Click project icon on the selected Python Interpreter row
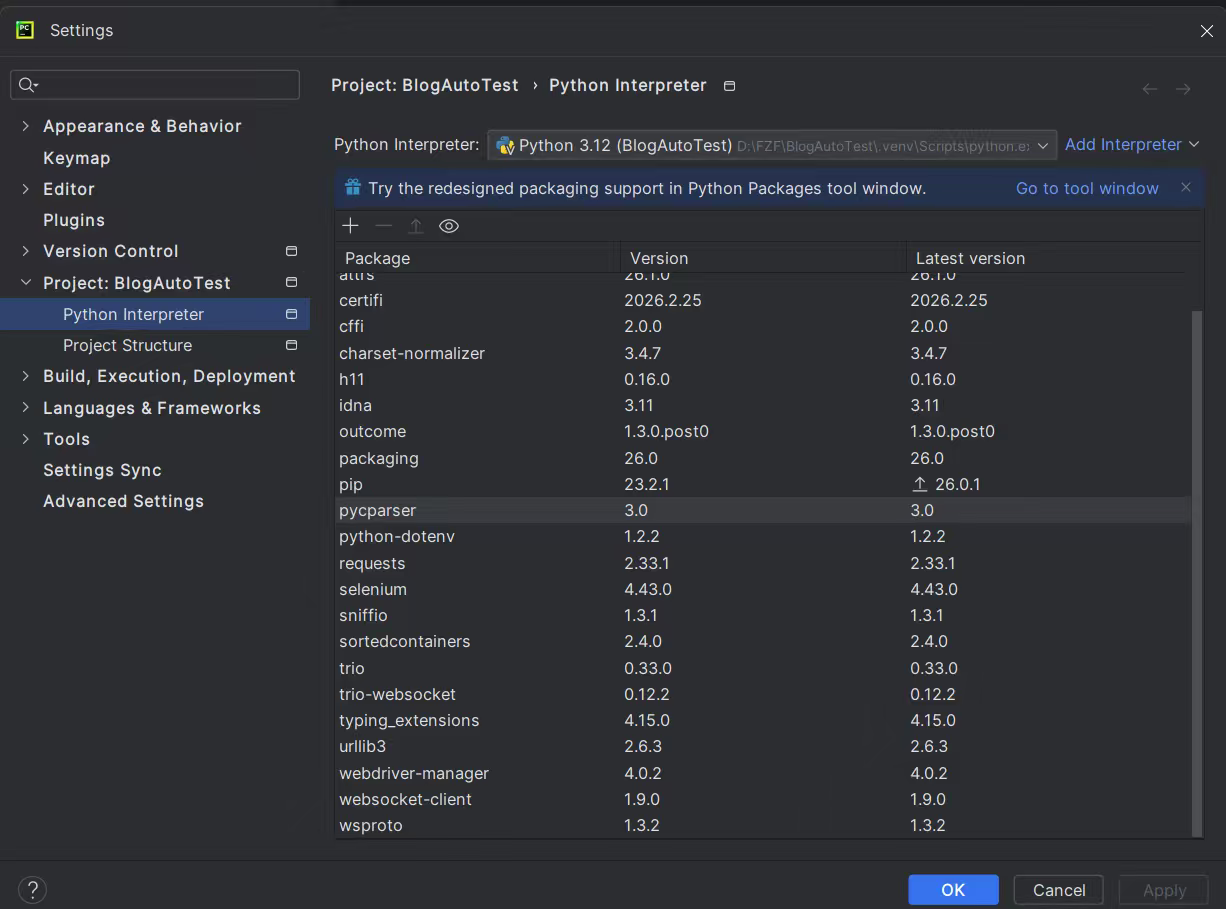Image resolution: width=1226 pixels, height=909 pixels. click(291, 314)
